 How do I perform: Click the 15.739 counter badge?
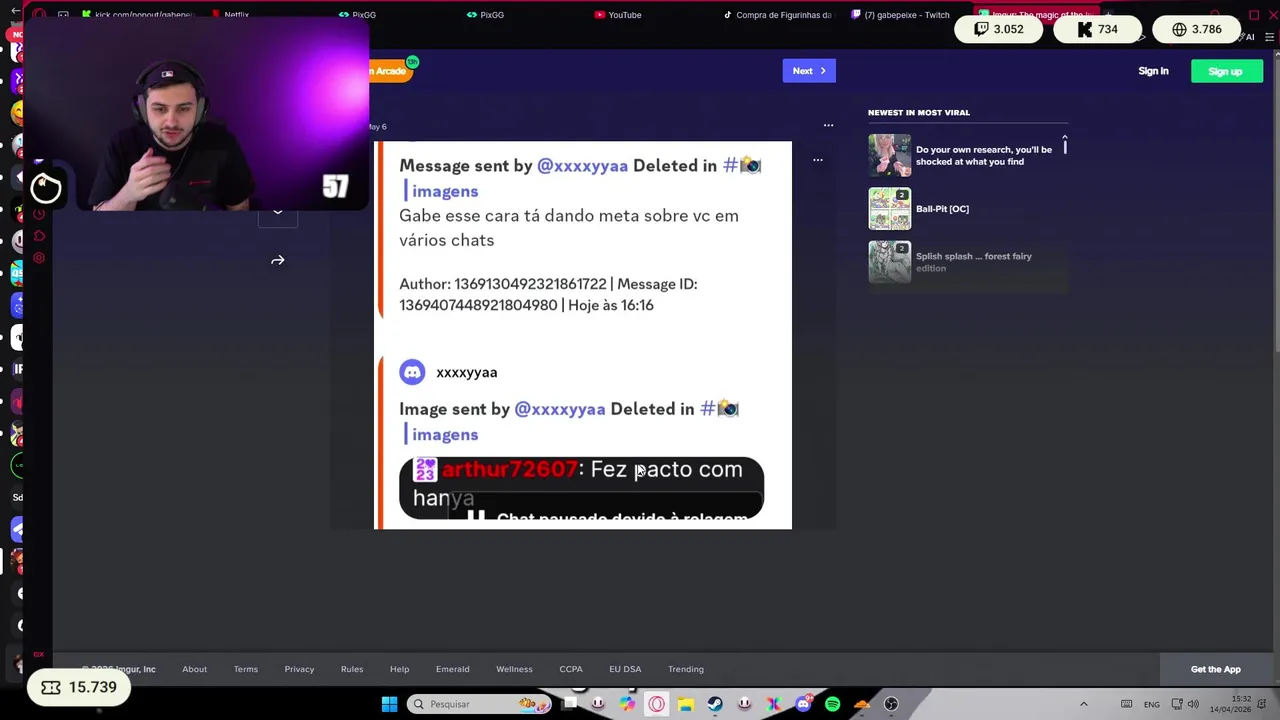click(78, 687)
